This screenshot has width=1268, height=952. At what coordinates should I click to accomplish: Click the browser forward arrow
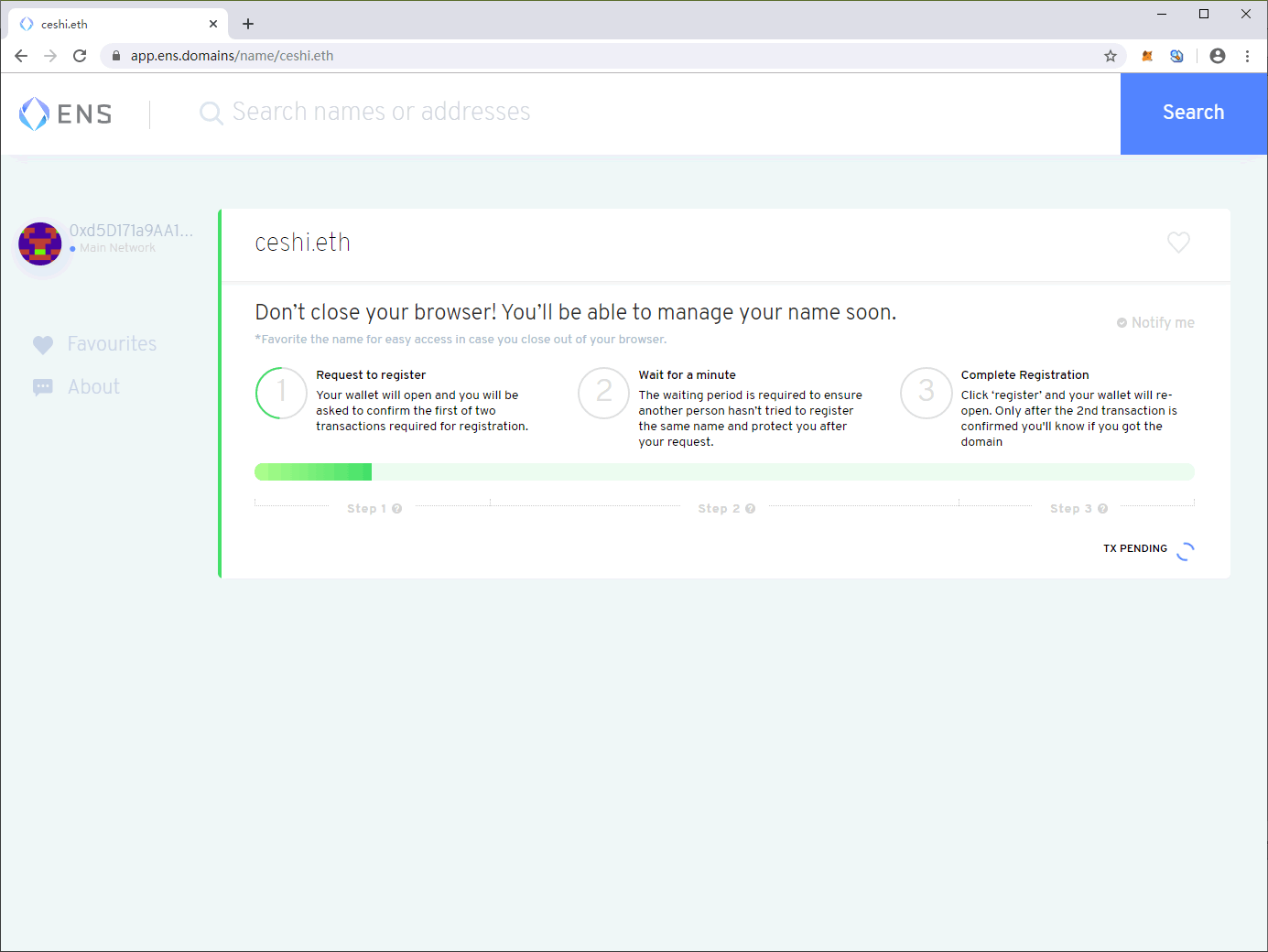click(50, 56)
